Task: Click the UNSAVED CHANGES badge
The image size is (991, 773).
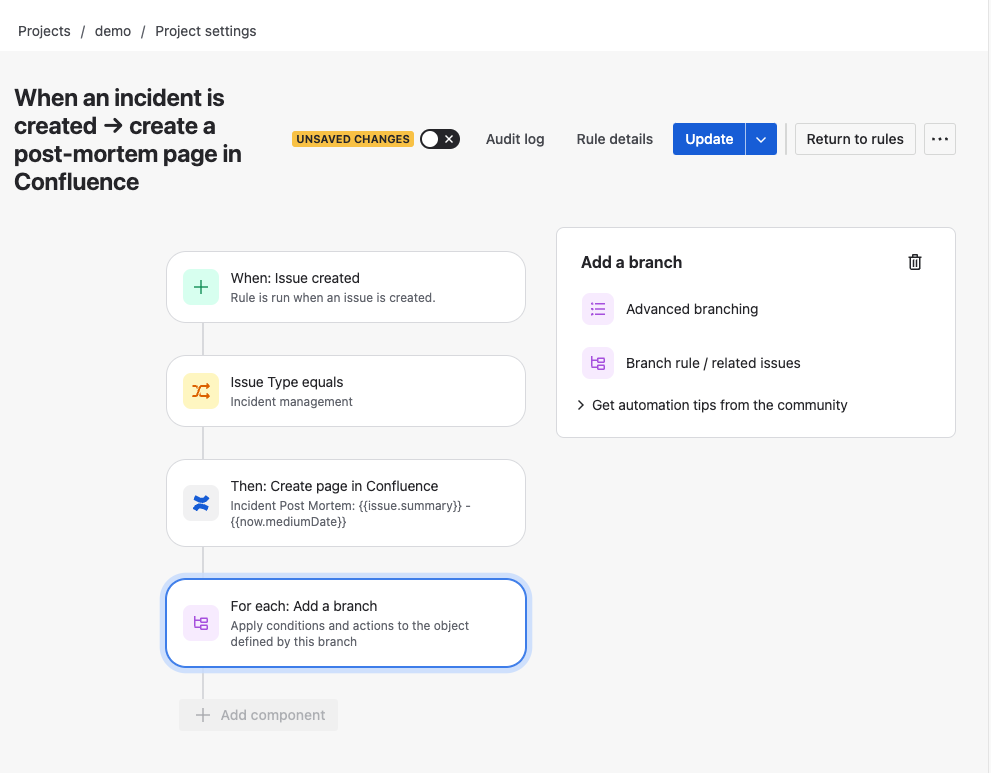Action: pos(353,139)
